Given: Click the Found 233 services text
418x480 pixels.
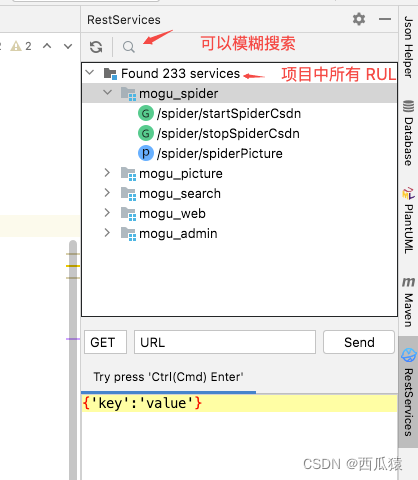Looking at the screenshot, I should pyautogui.click(x=180, y=73).
